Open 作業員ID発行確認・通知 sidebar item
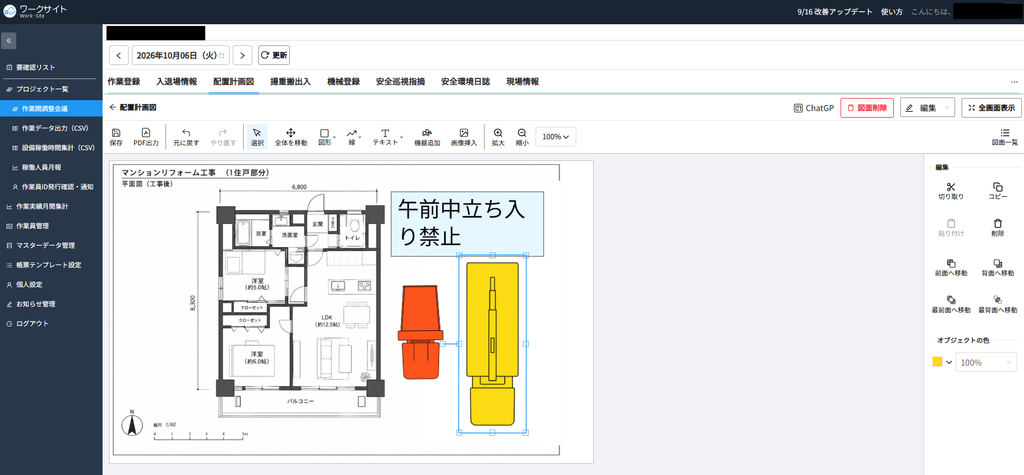 tap(51, 187)
